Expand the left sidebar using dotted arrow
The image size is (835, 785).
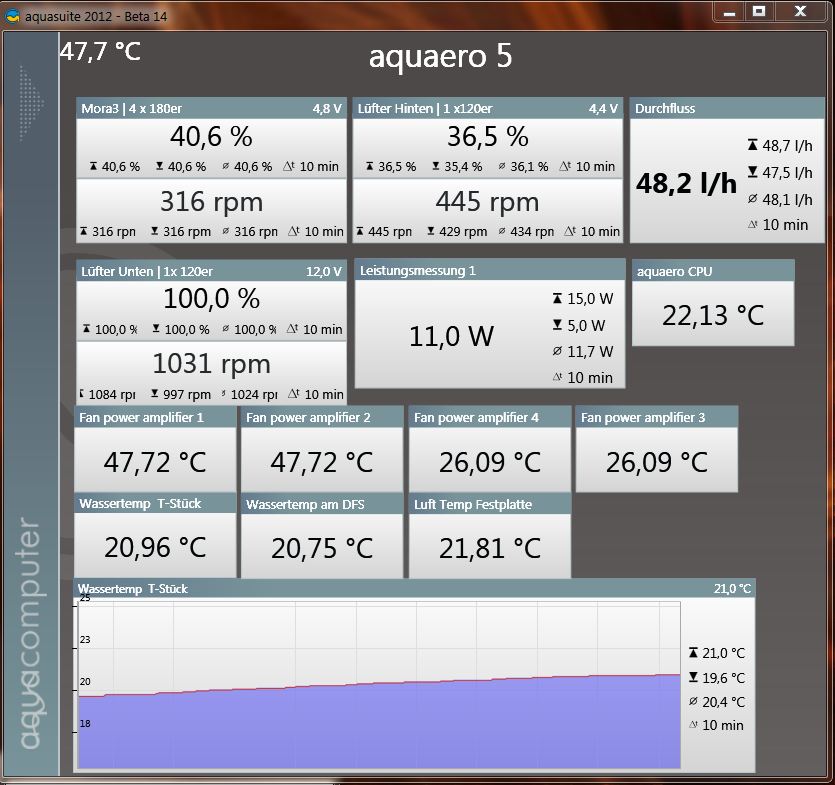tap(32, 104)
